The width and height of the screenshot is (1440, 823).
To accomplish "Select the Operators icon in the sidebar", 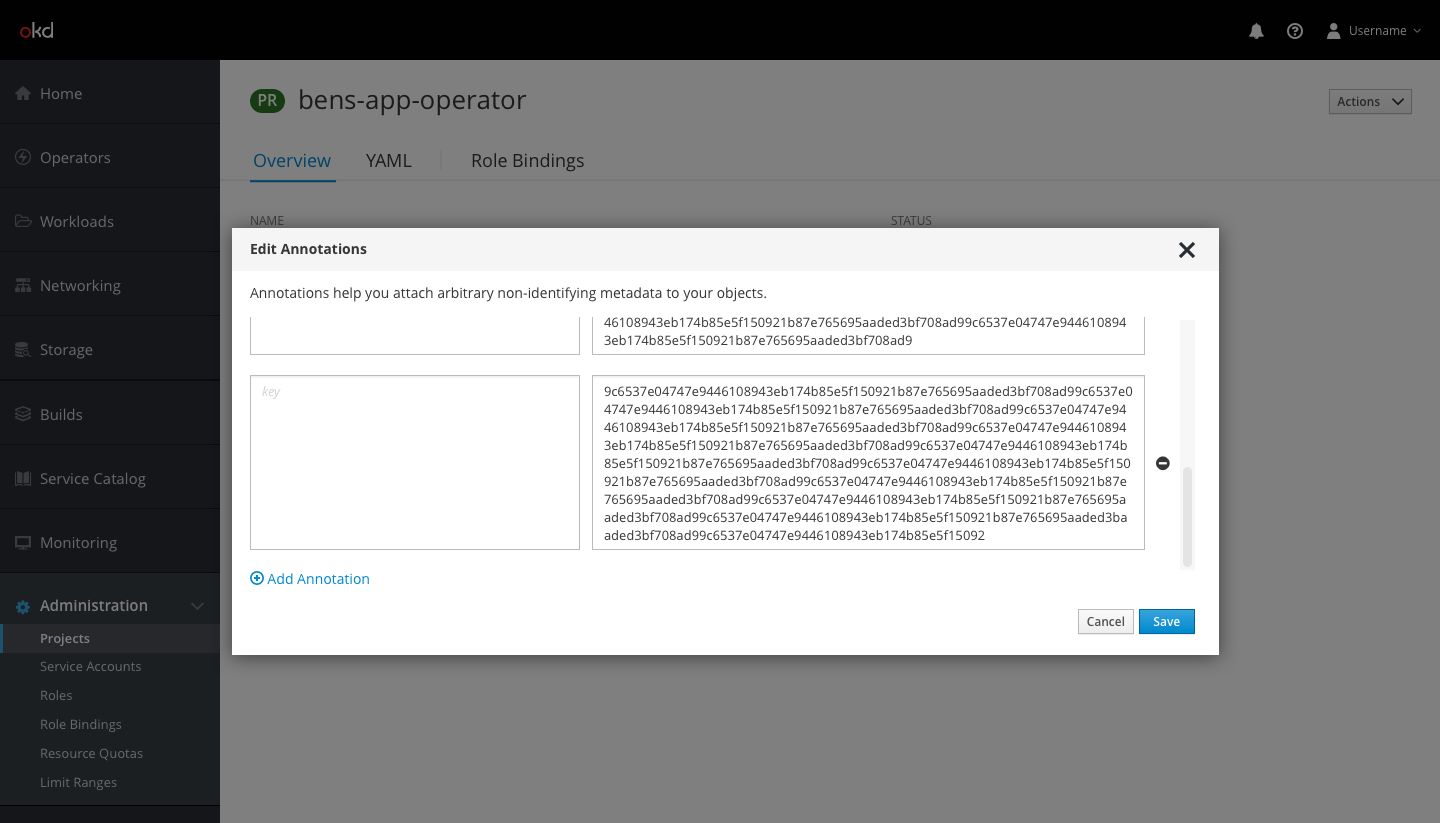I will [21, 157].
